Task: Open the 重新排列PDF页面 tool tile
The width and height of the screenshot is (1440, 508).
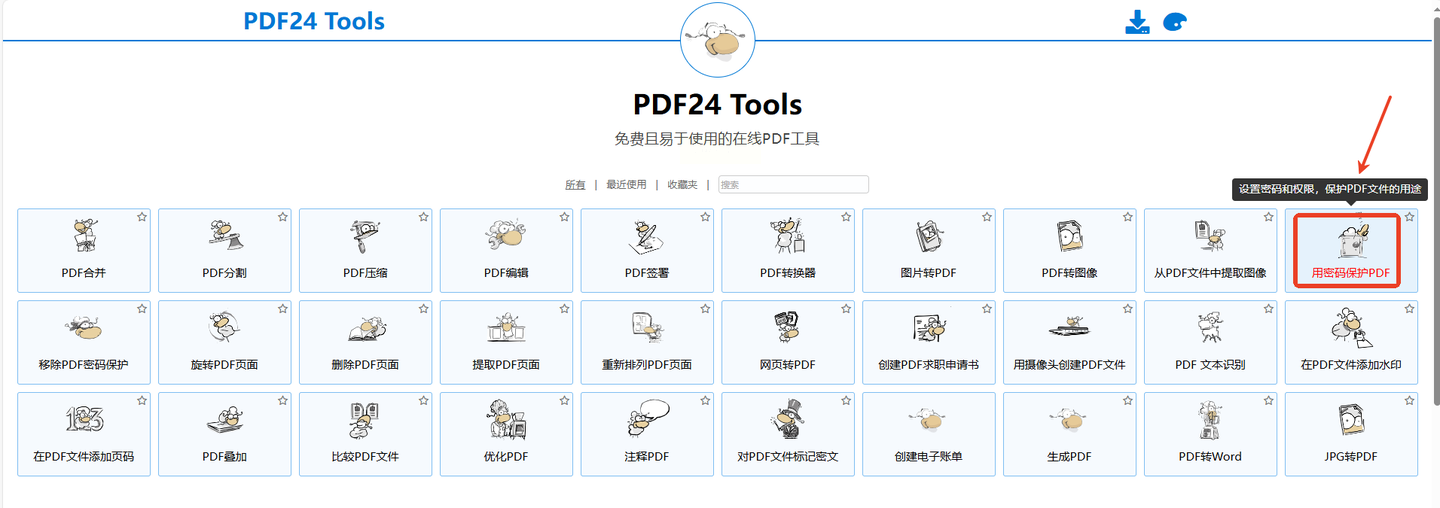Action: [x=648, y=343]
